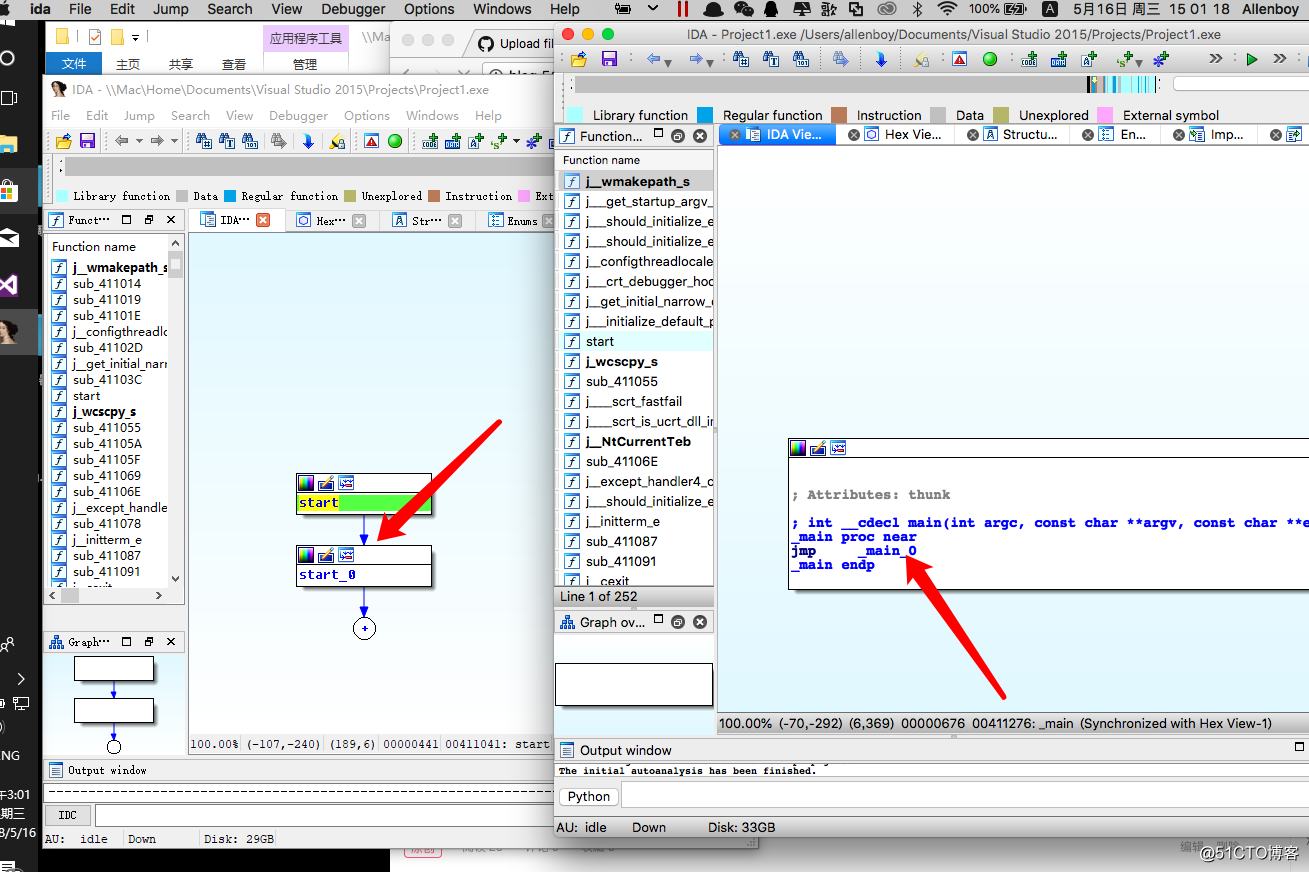Open forward-history dropdown arrow in Mac IDA
The width and height of the screenshot is (1309, 872).
pyautogui.click(x=711, y=62)
